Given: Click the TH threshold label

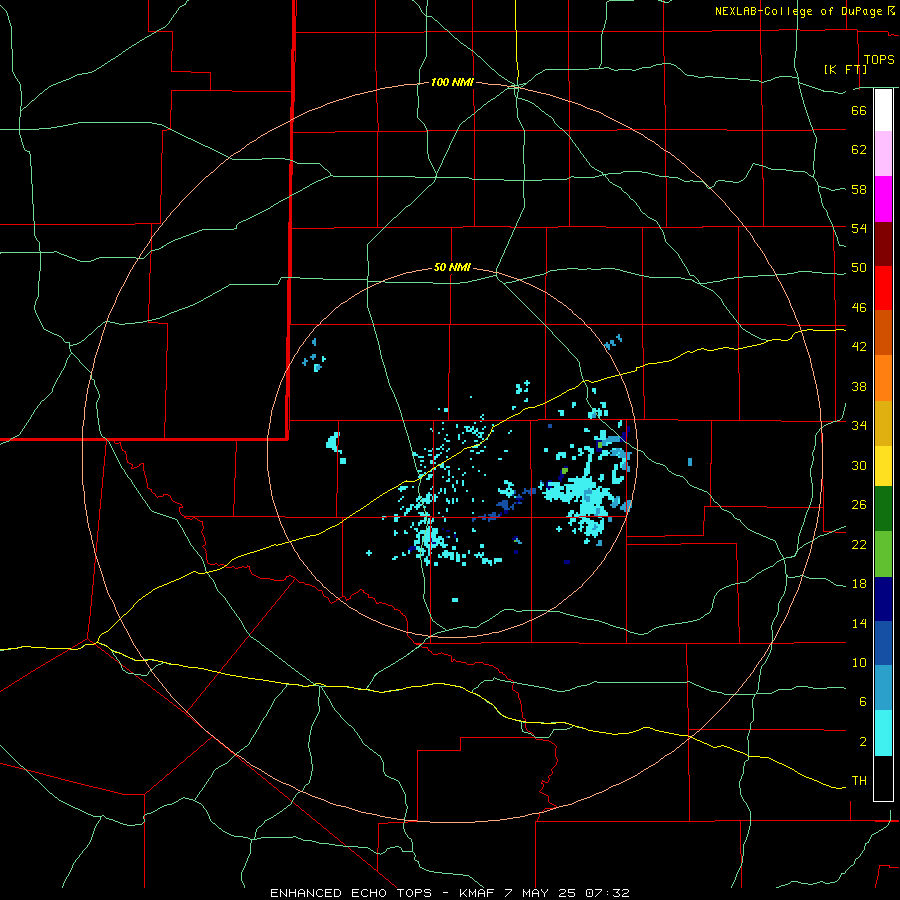Looking at the screenshot, I should click(x=859, y=781).
